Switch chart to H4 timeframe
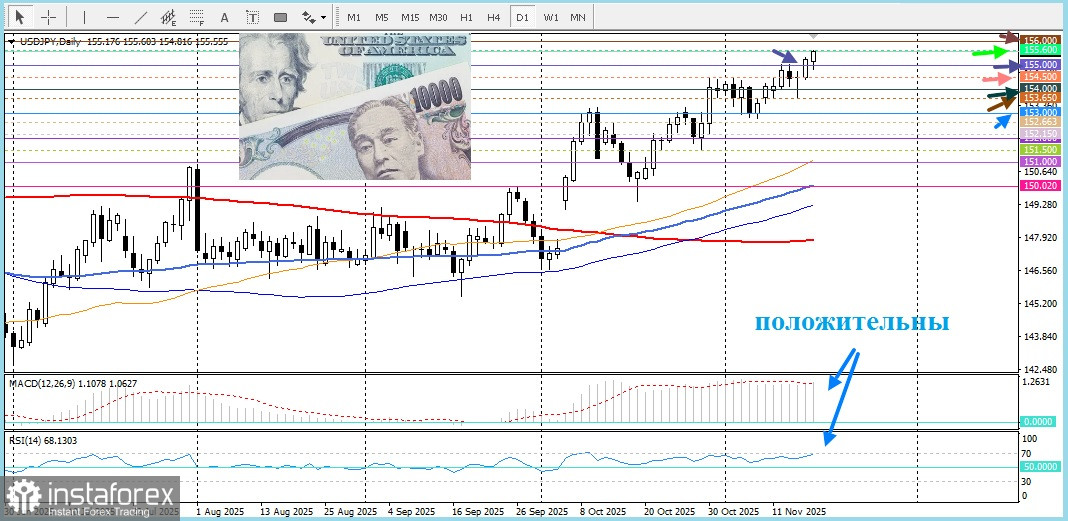 tap(494, 17)
